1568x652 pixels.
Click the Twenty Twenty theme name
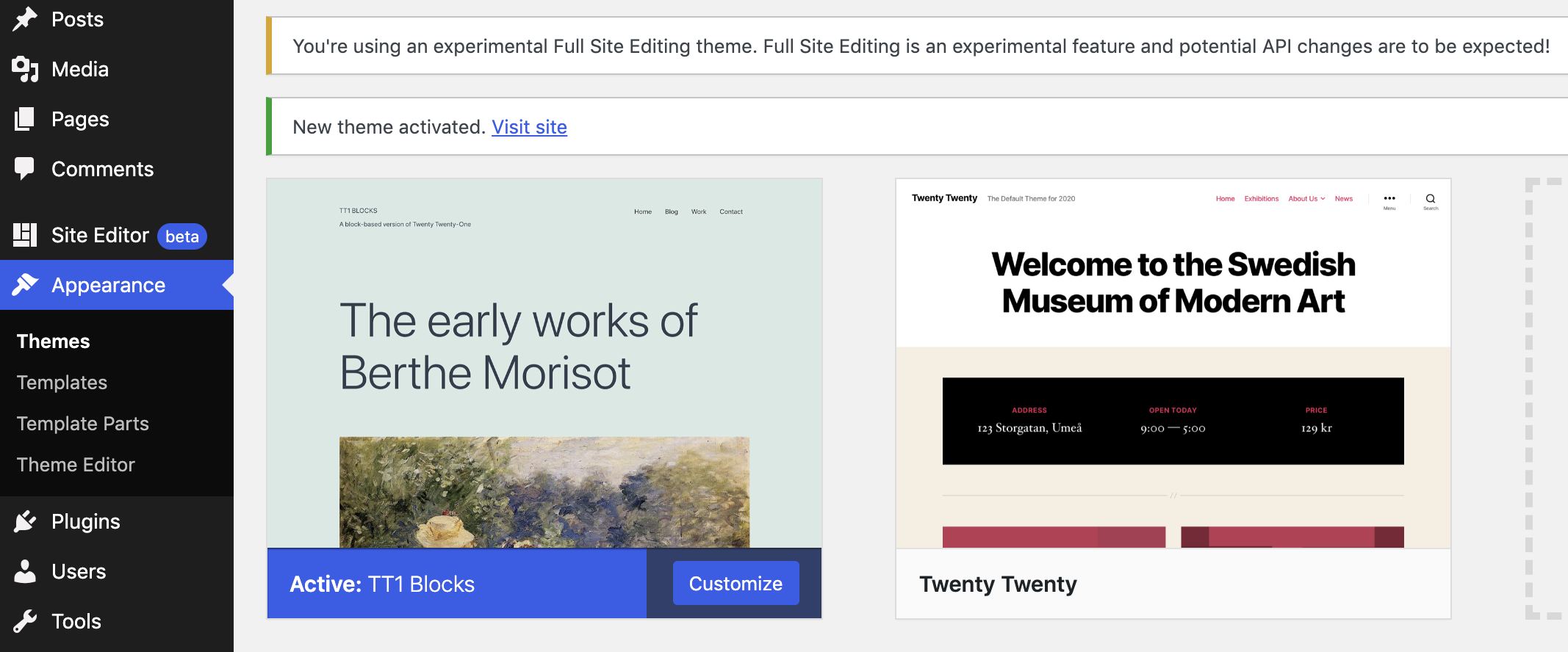pos(998,584)
